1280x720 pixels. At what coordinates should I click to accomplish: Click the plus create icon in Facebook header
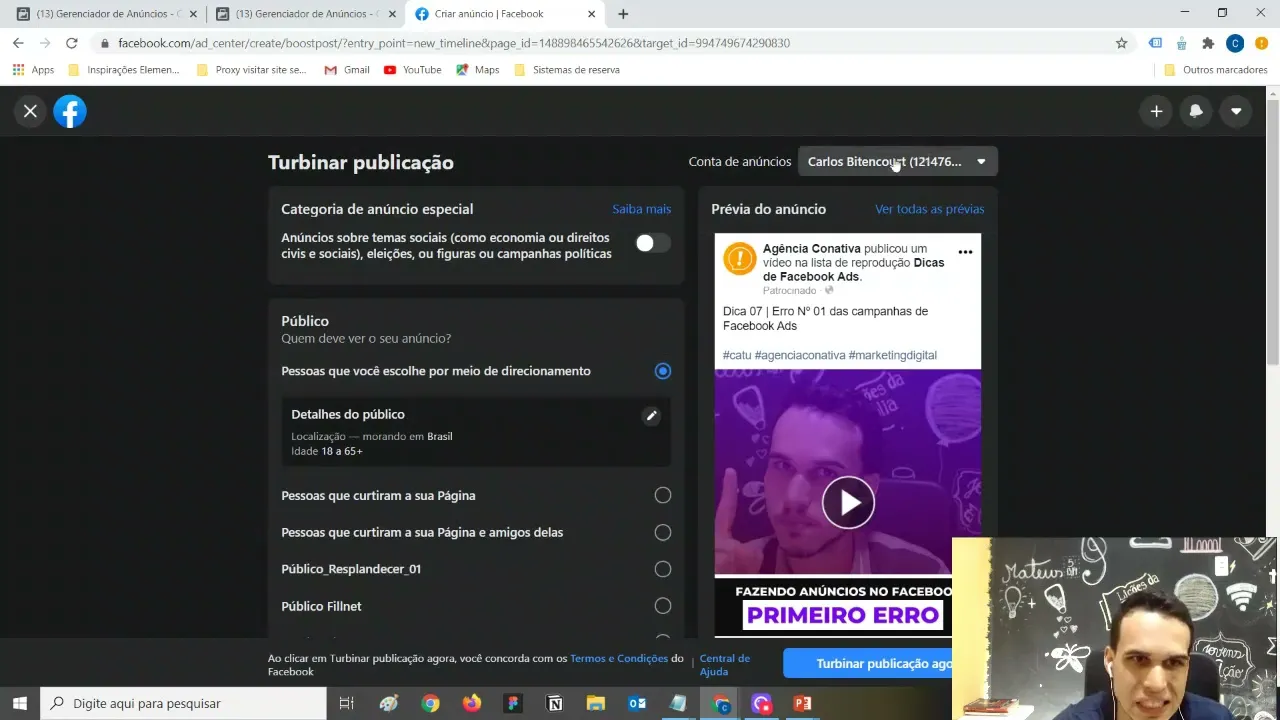(x=1156, y=111)
